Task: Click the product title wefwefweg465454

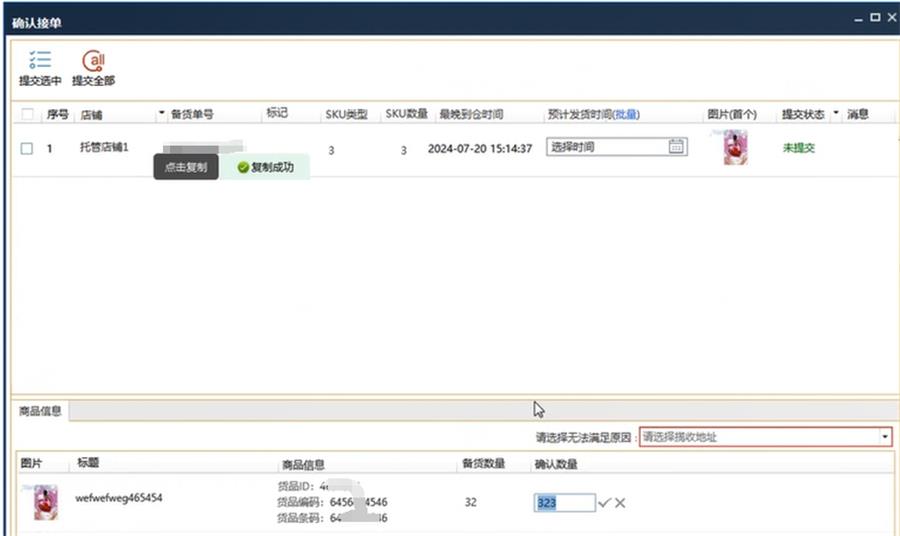Action: [x=119, y=498]
